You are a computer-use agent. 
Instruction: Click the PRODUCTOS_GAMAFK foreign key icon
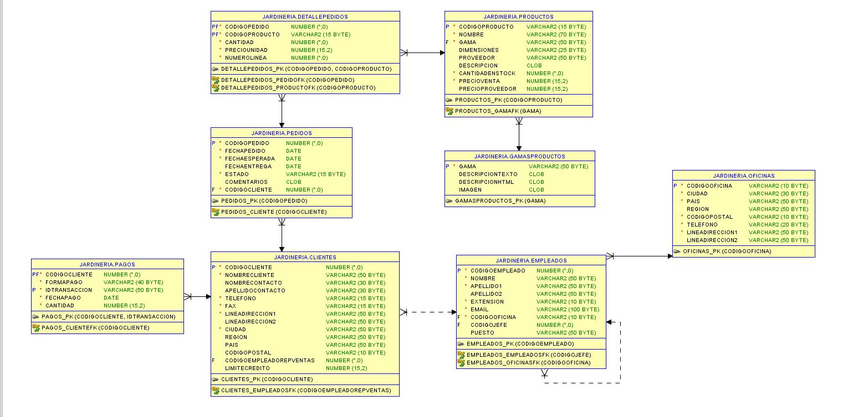[449, 111]
